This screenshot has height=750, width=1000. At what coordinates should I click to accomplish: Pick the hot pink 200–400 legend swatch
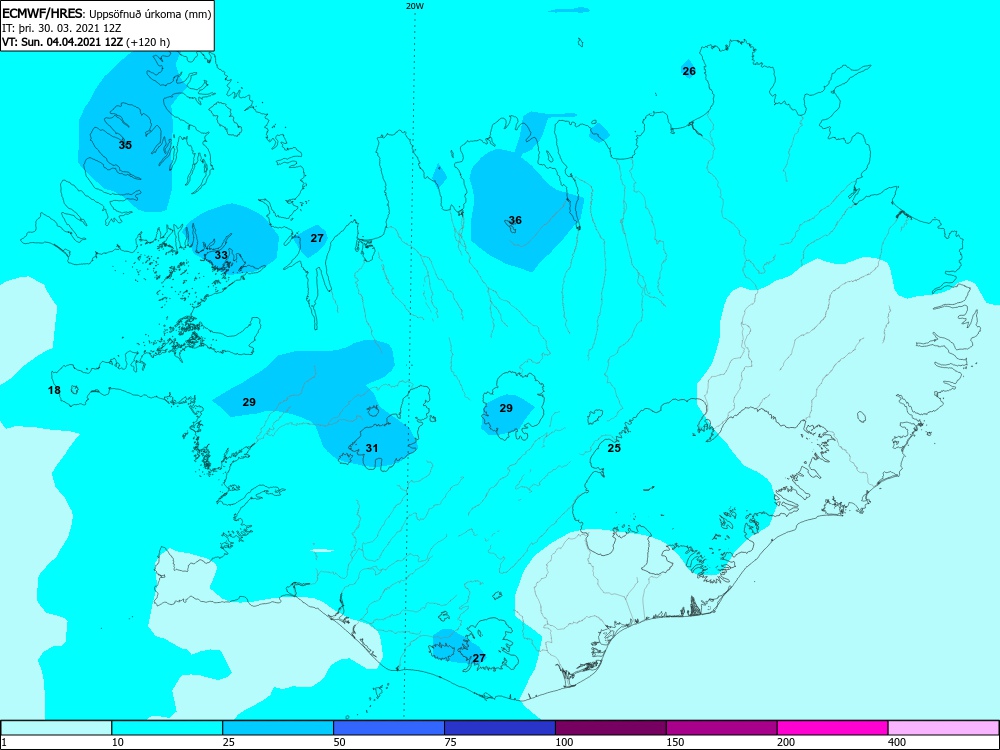(x=833, y=728)
